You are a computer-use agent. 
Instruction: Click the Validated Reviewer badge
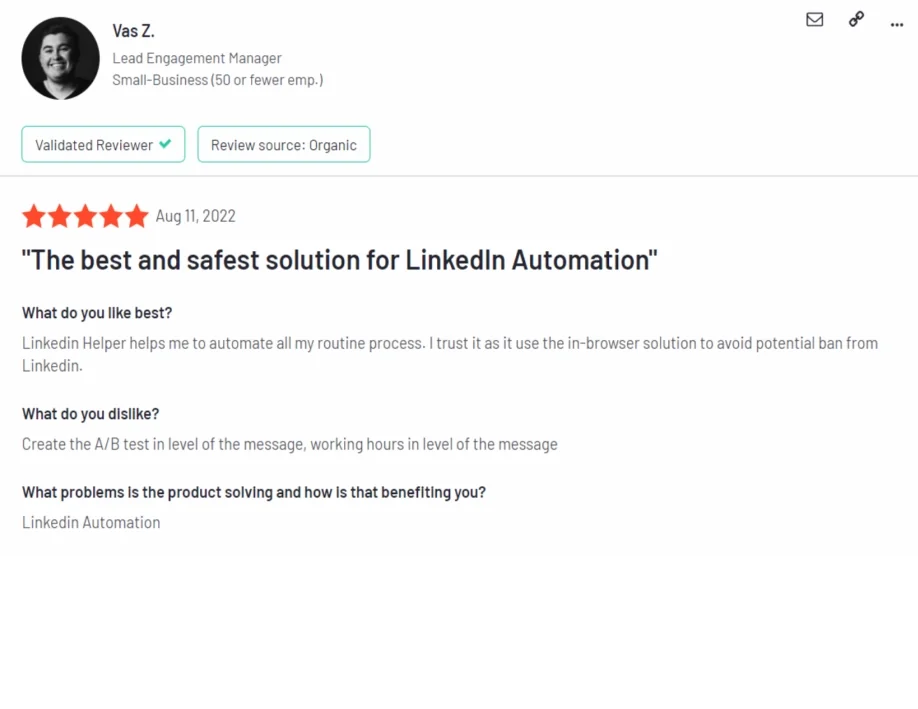pos(103,144)
